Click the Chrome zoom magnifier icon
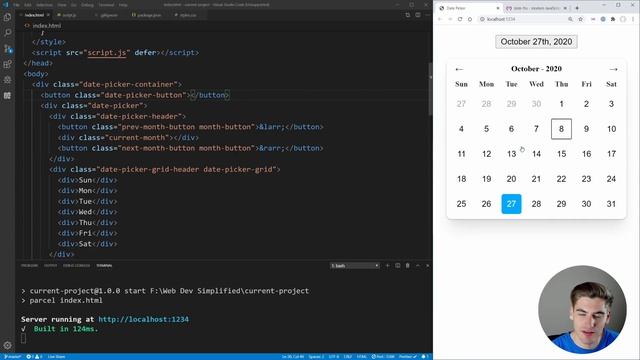 point(570,19)
